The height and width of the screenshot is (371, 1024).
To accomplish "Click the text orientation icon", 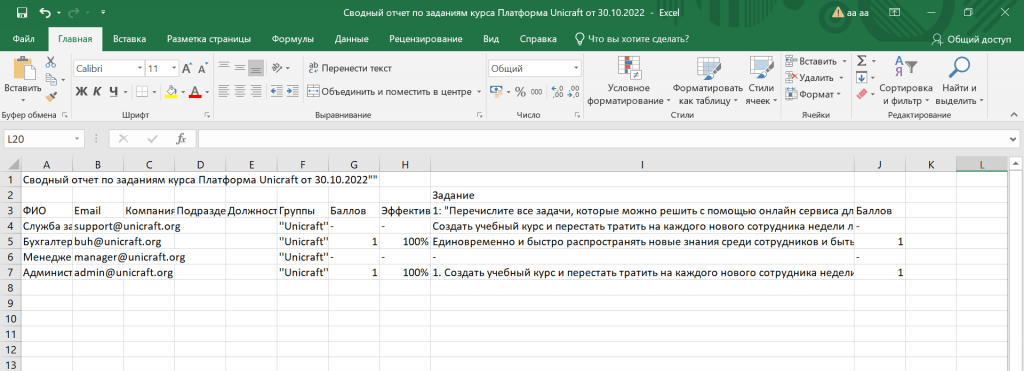I will click(277, 67).
